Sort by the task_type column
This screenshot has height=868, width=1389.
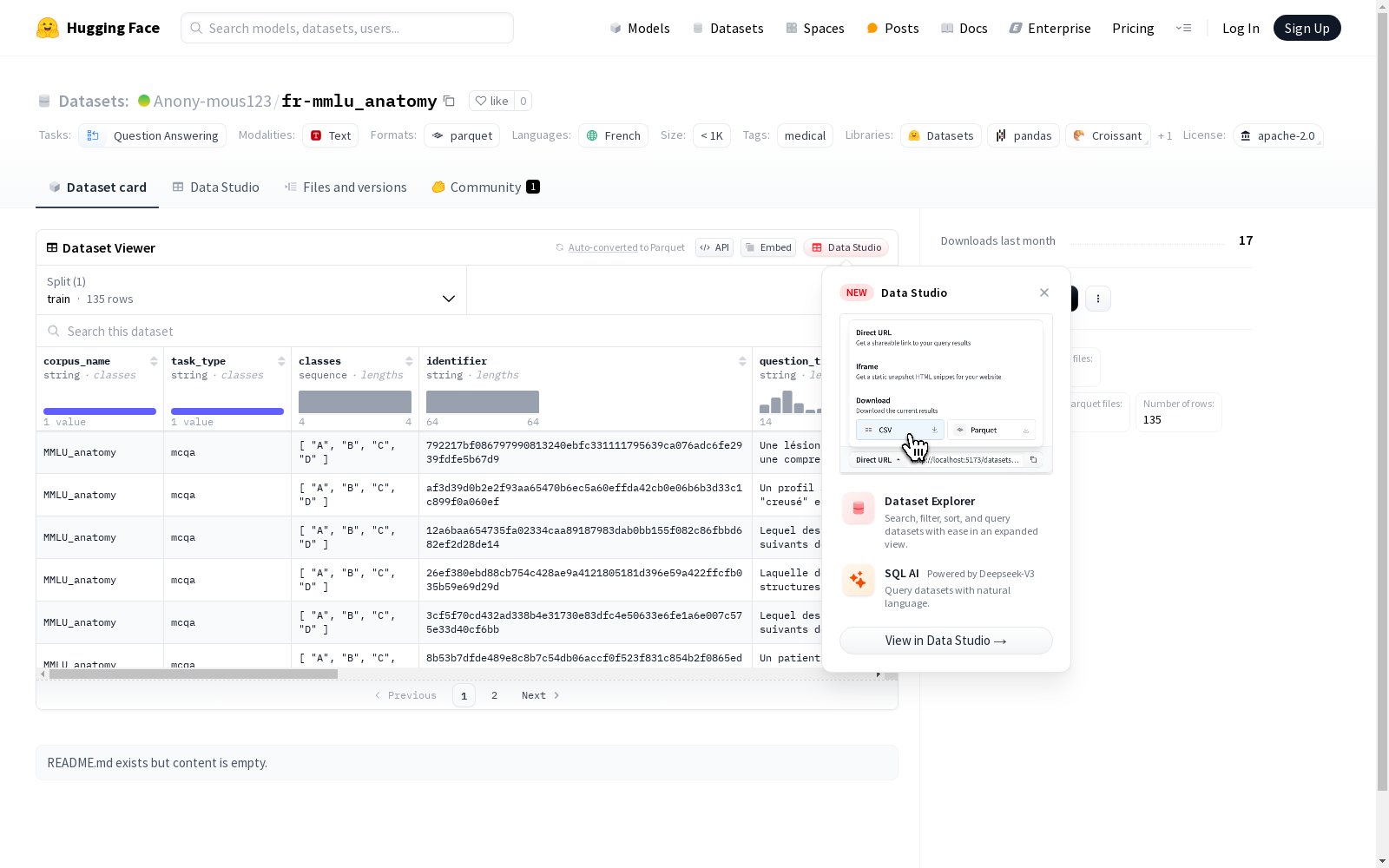click(x=281, y=361)
